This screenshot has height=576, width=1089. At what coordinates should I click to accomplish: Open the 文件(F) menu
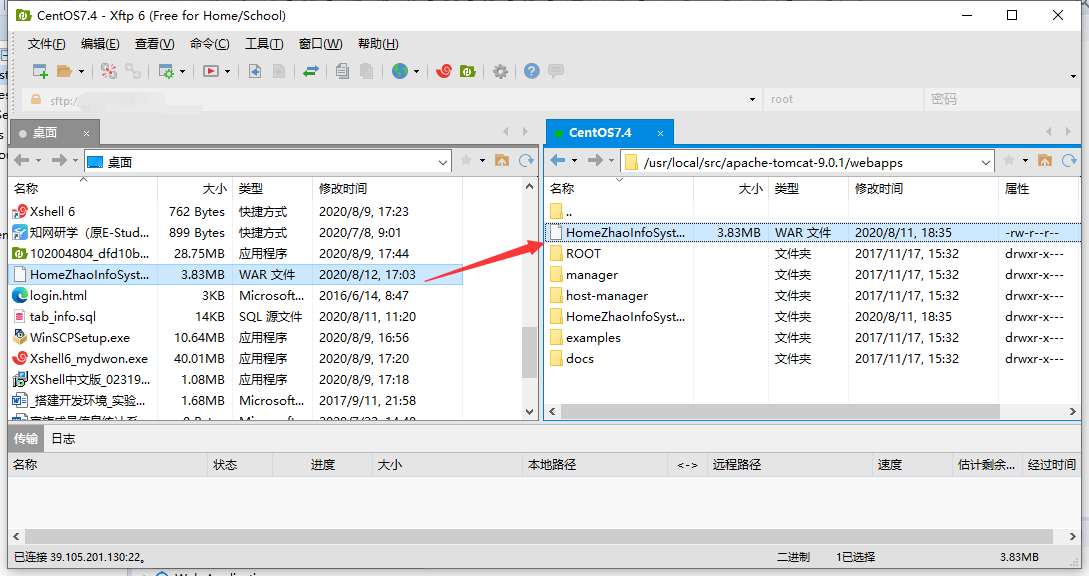pyautogui.click(x=47, y=44)
